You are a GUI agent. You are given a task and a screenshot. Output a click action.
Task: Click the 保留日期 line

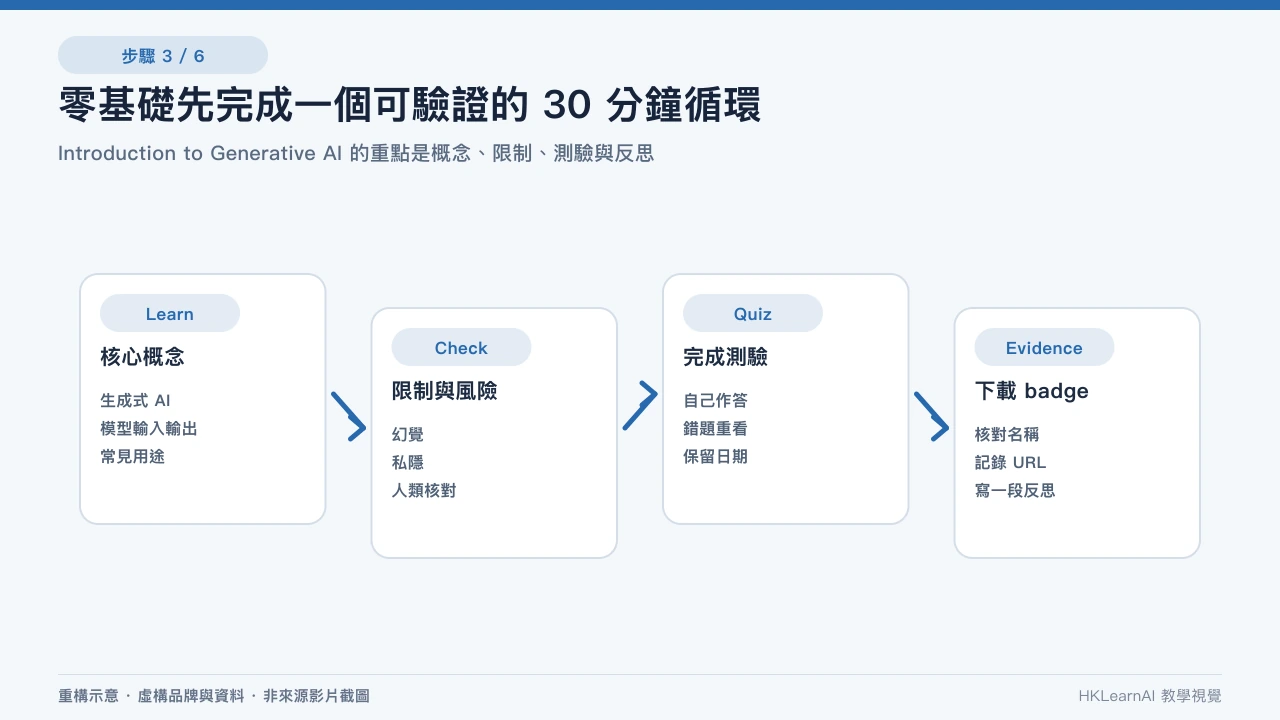point(715,456)
